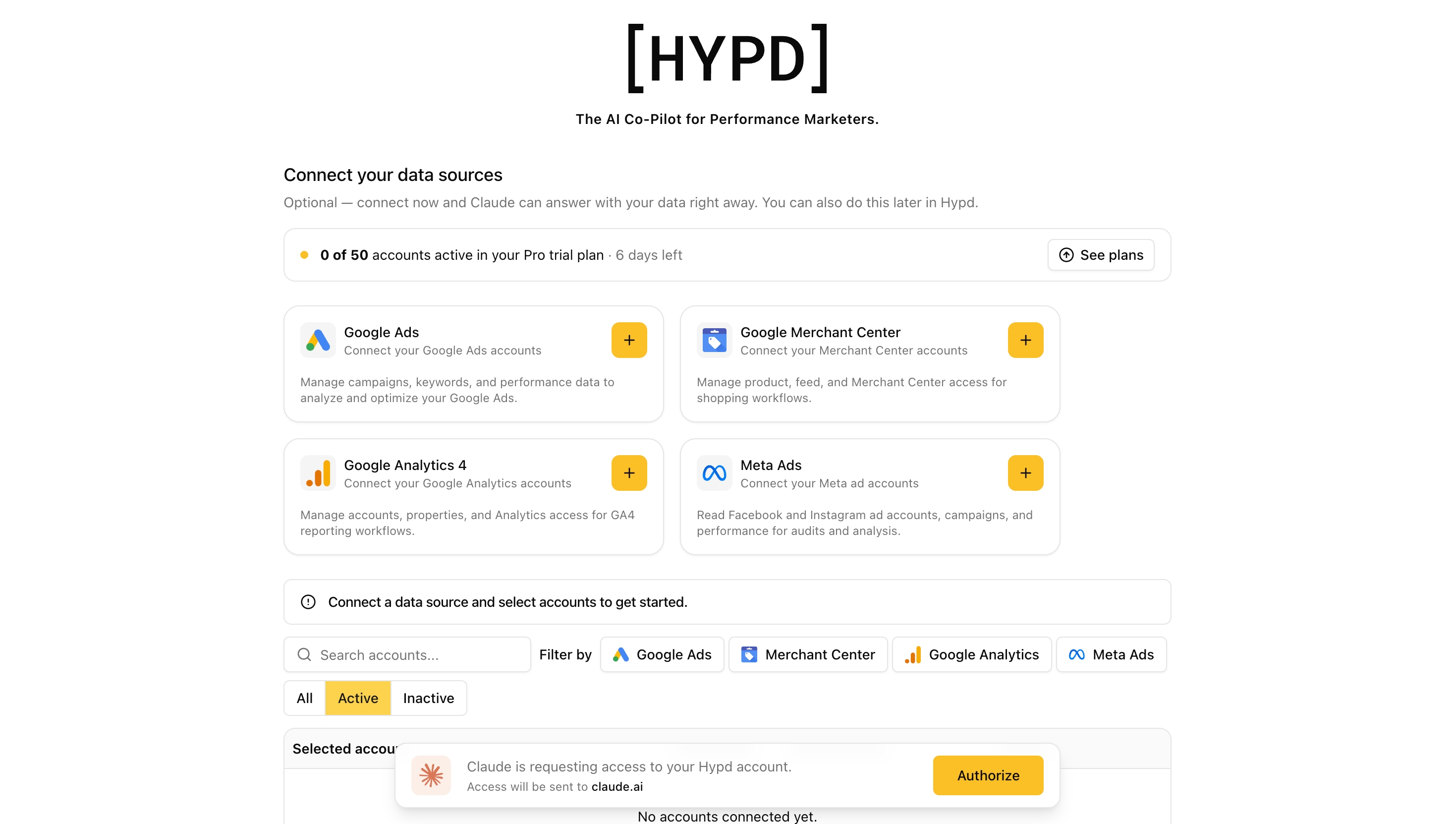The image size is (1456, 824).
Task: Show All accounts tab
Action: point(304,699)
